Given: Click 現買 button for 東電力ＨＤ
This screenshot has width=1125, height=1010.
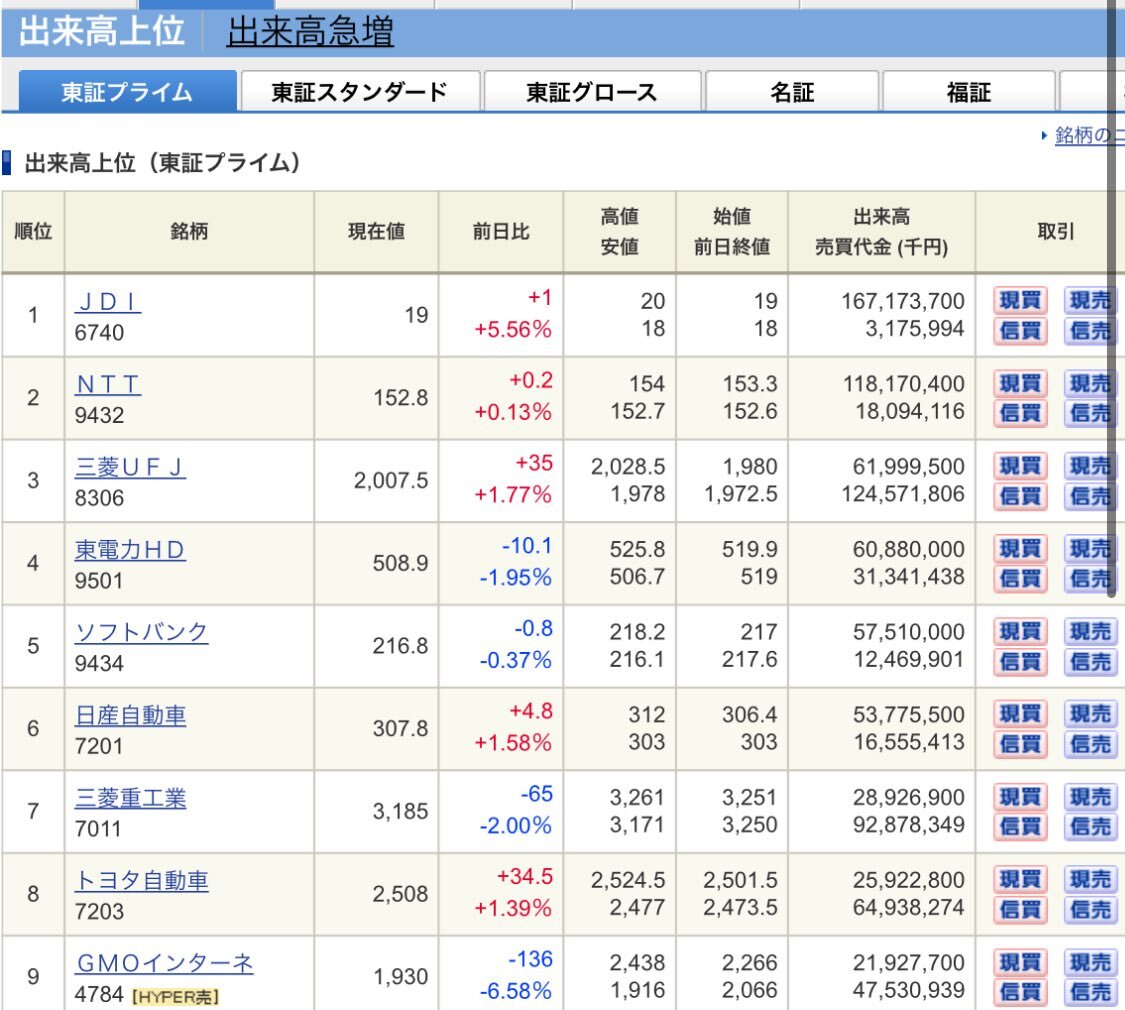Looking at the screenshot, I should (x=1020, y=549).
